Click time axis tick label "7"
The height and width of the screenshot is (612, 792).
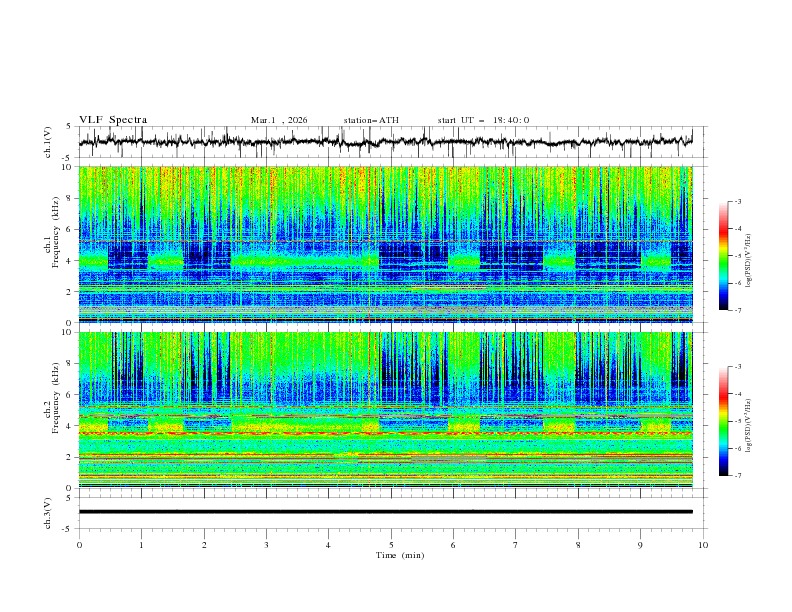[x=516, y=545]
